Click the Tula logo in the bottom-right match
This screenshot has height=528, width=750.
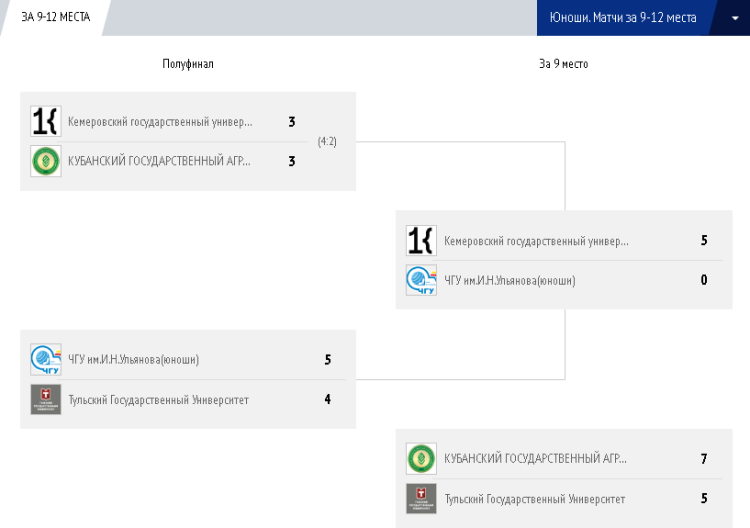[421, 498]
